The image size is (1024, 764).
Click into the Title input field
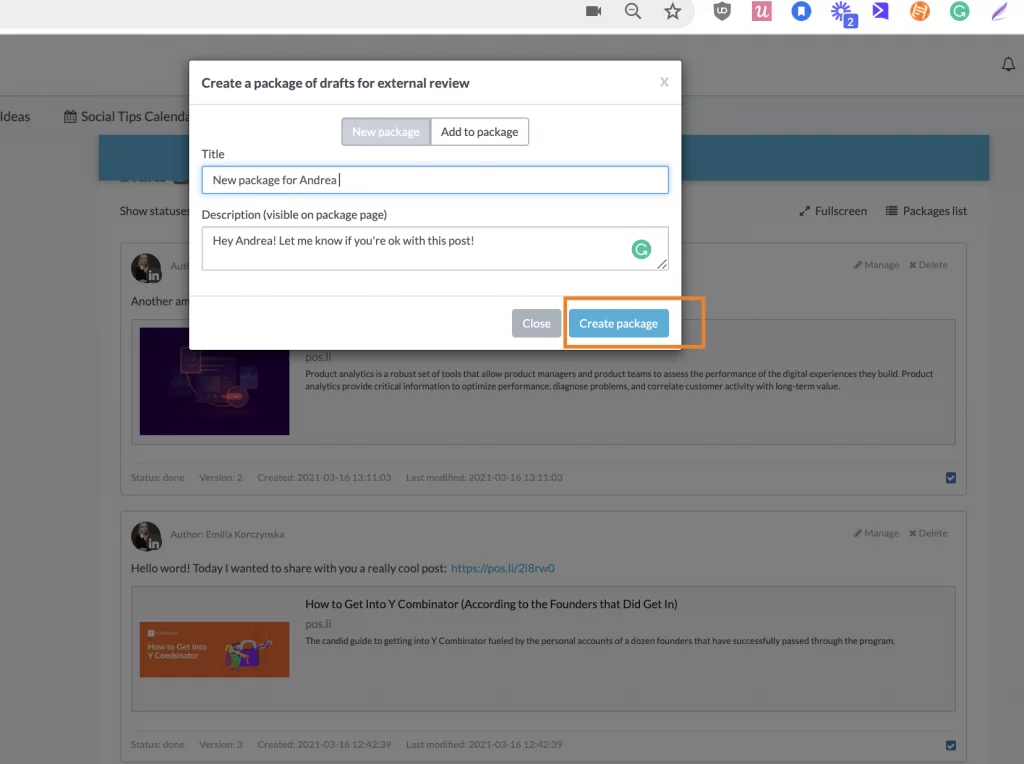click(435, 180)
